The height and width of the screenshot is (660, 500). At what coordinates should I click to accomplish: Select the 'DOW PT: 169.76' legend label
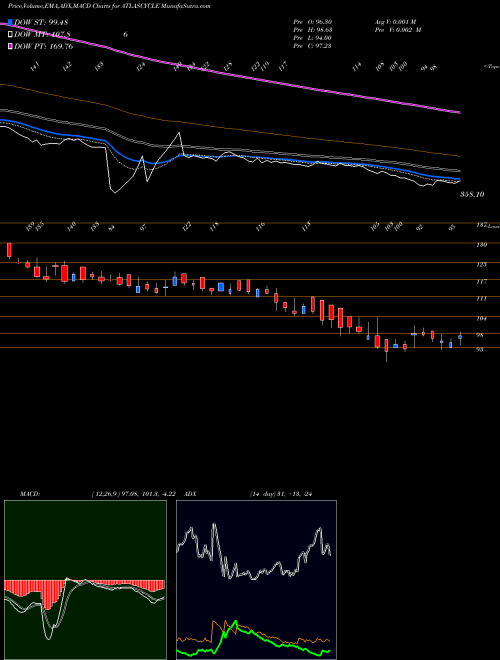point(43,46)
